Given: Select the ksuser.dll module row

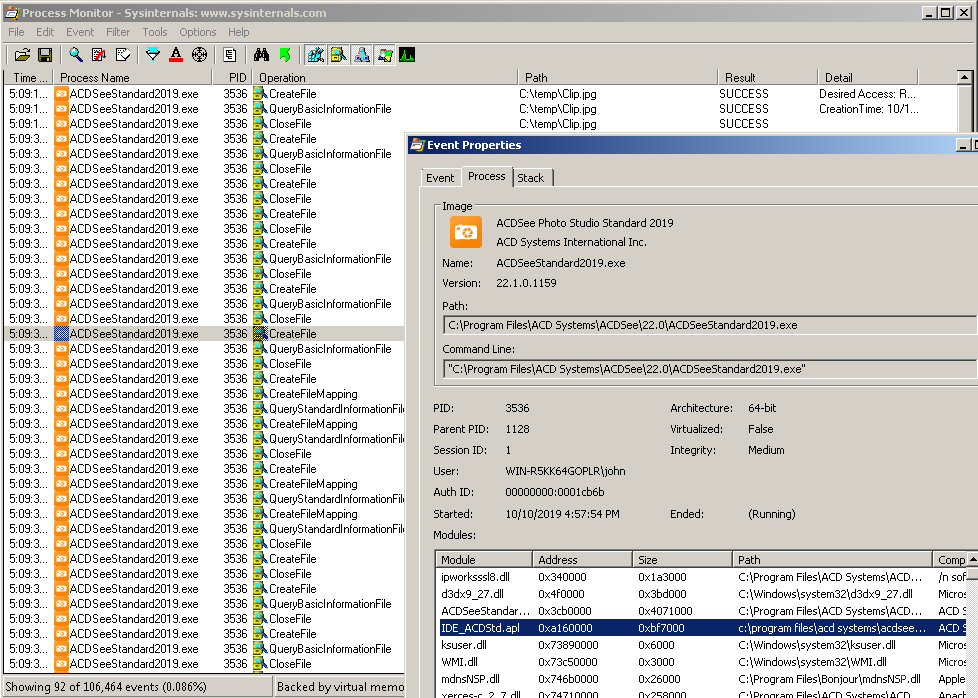Looking at the screenshot, I should 702,644.
